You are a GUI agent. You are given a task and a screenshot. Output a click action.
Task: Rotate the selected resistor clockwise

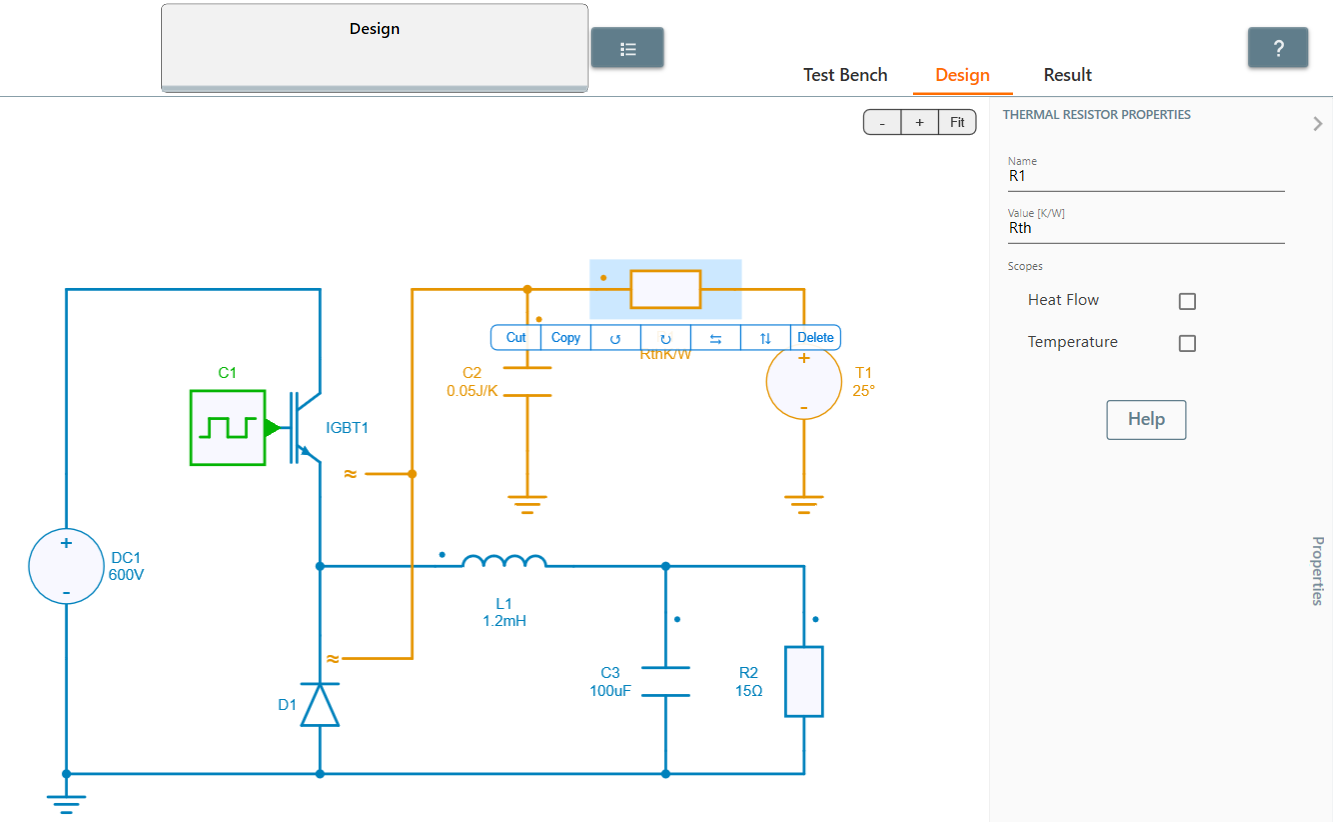(665, 338)
